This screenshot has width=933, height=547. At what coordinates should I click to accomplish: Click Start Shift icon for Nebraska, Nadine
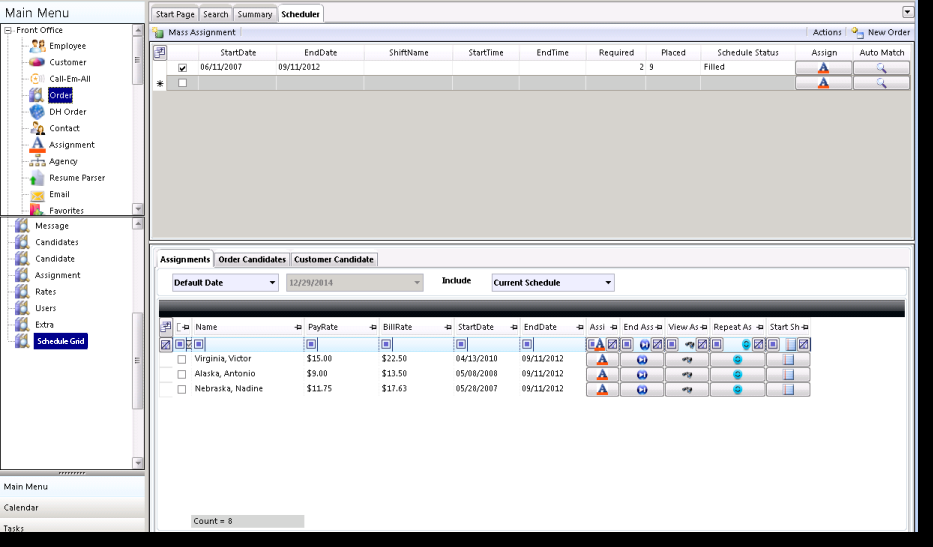tap(788, 390)
